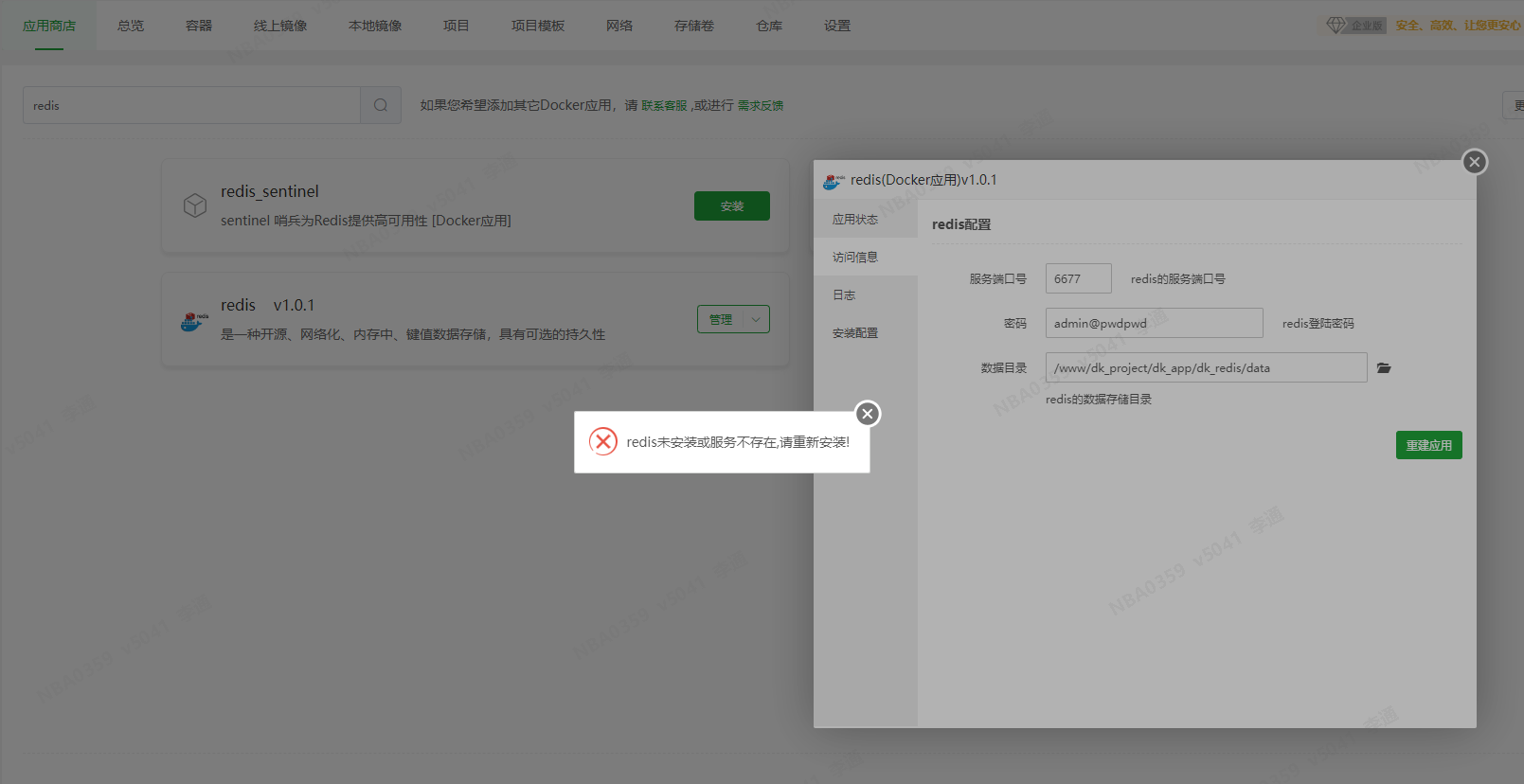The width and height of the screenshot is (1524, 784).
Task: Click the redis v1.0.1 app title
Action: [x=267, y=305]
